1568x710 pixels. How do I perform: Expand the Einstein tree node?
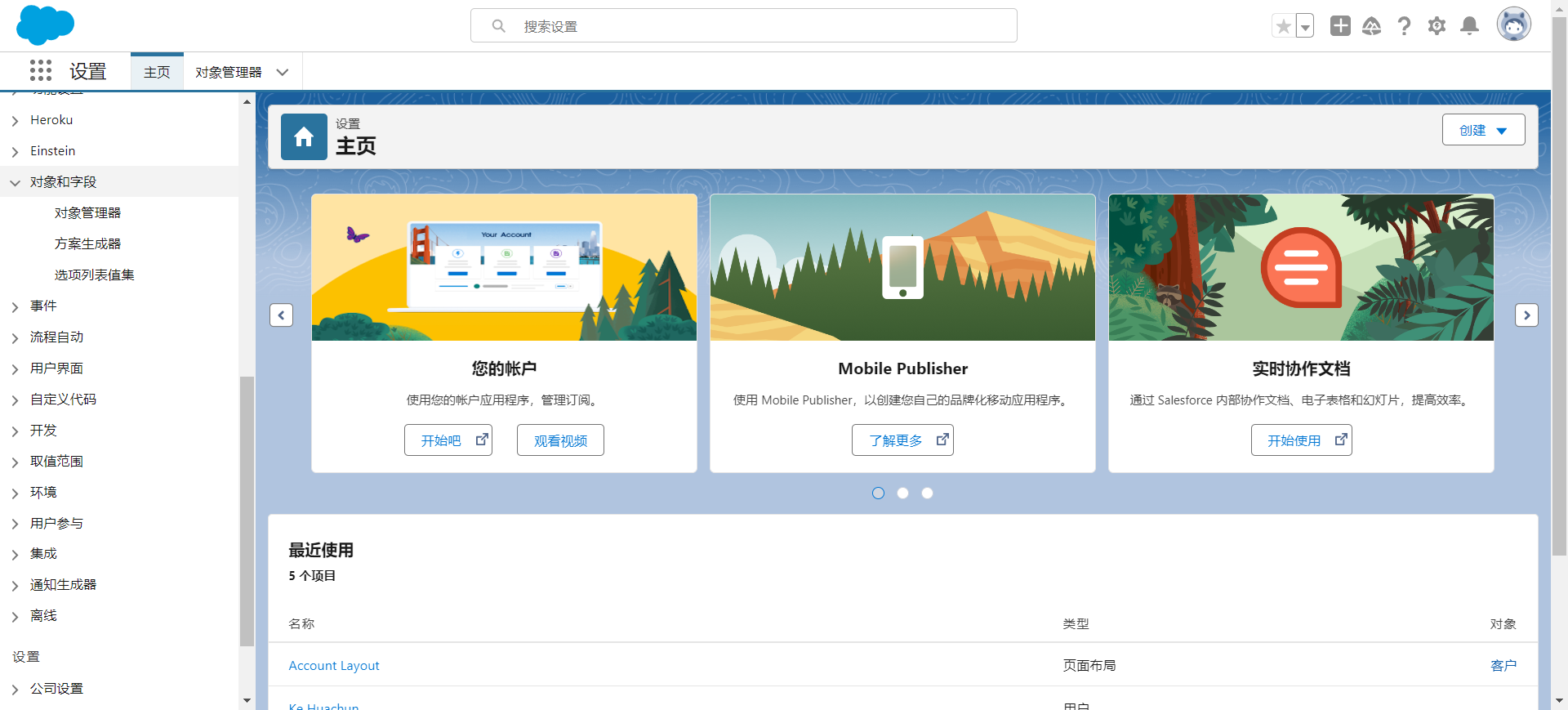point(15,152)
